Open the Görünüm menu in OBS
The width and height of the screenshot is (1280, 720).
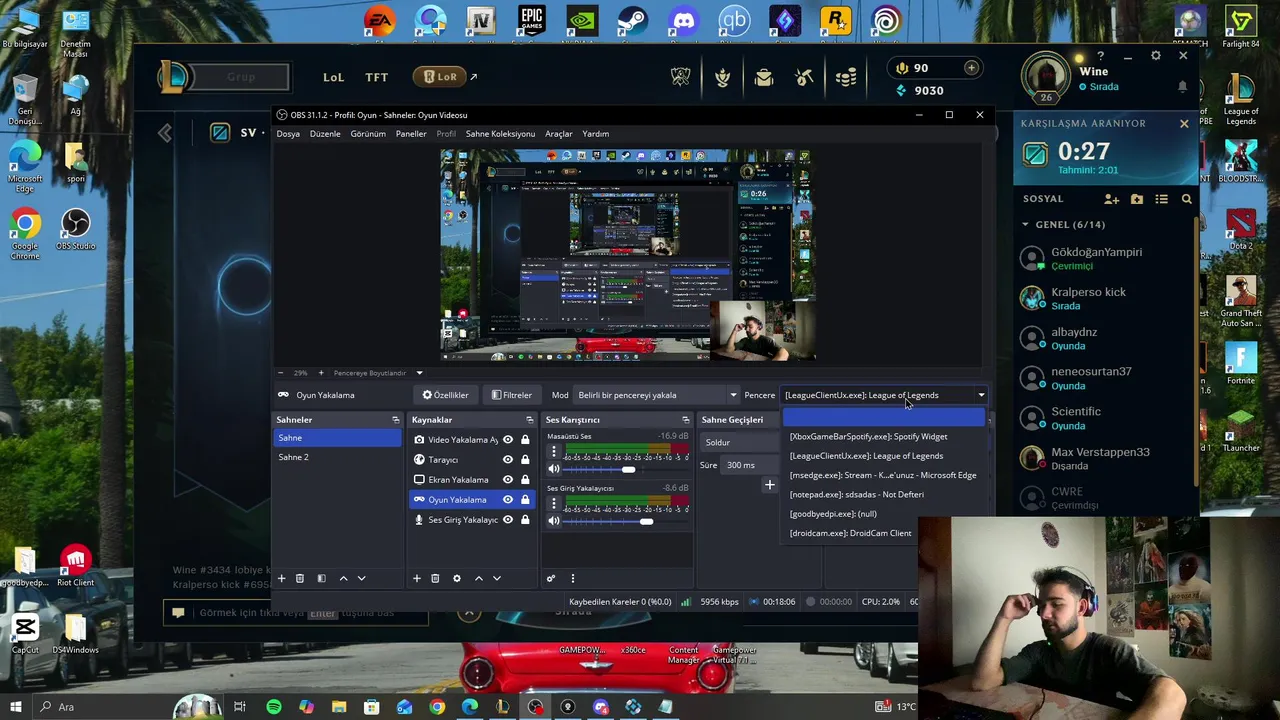[368, 134]
